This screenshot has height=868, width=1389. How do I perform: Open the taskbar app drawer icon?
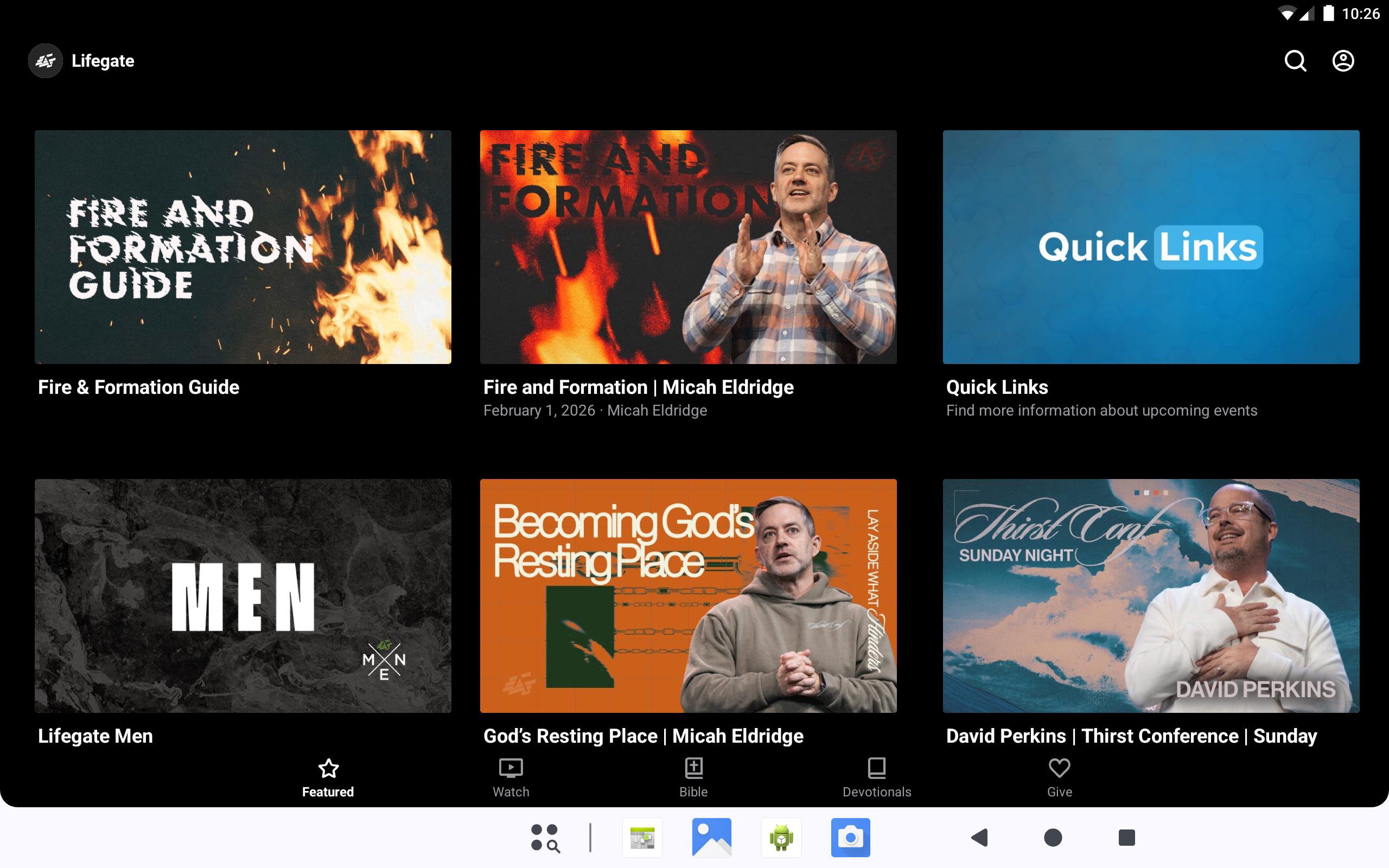click(545, 838)
